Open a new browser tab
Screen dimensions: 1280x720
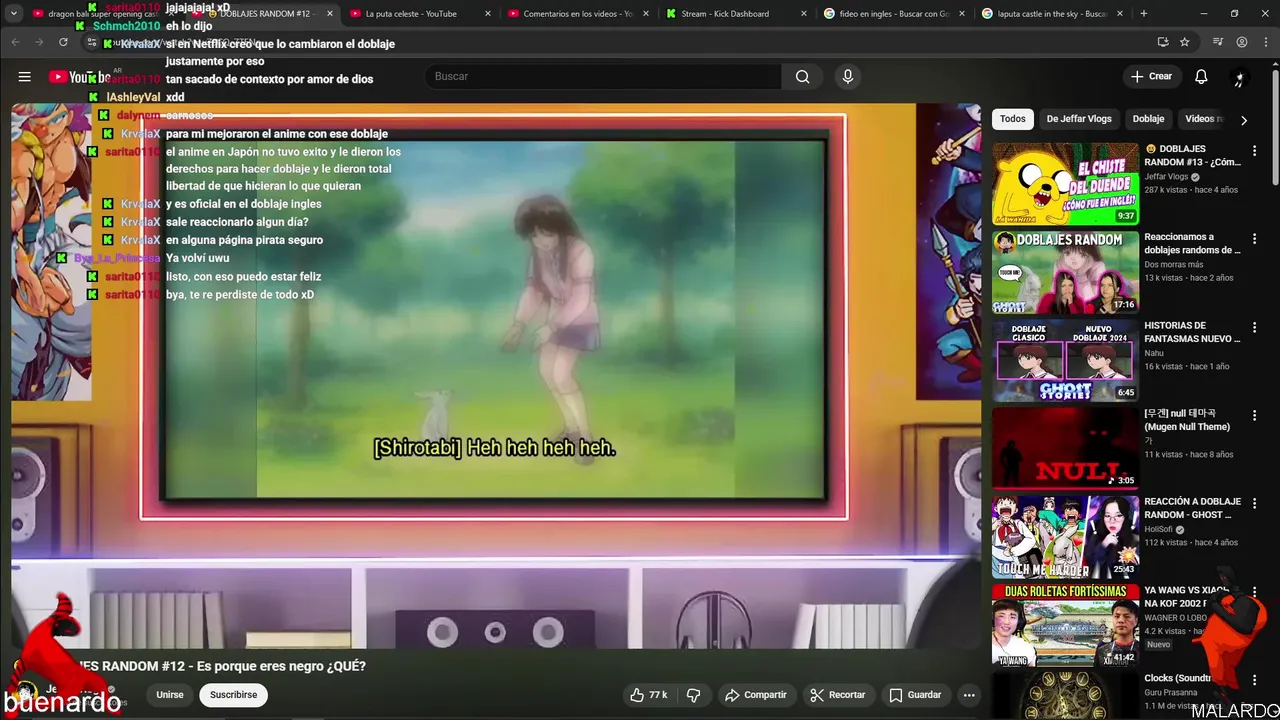(1144, 14)
